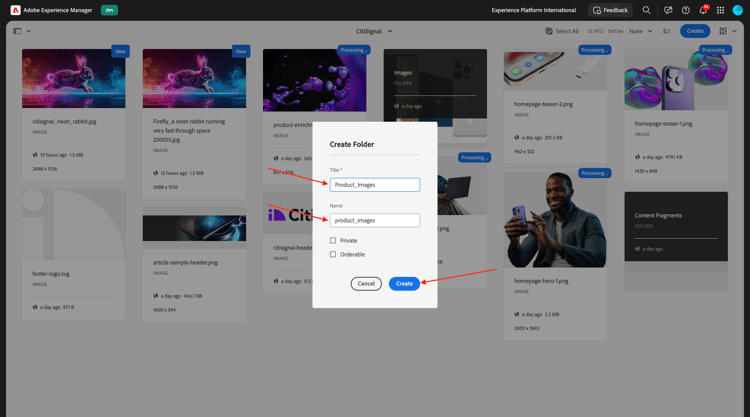The width and height of the screenshot is (750, 417).
Task: Open the app switcher grid icon
Action: tap(720, 10)
